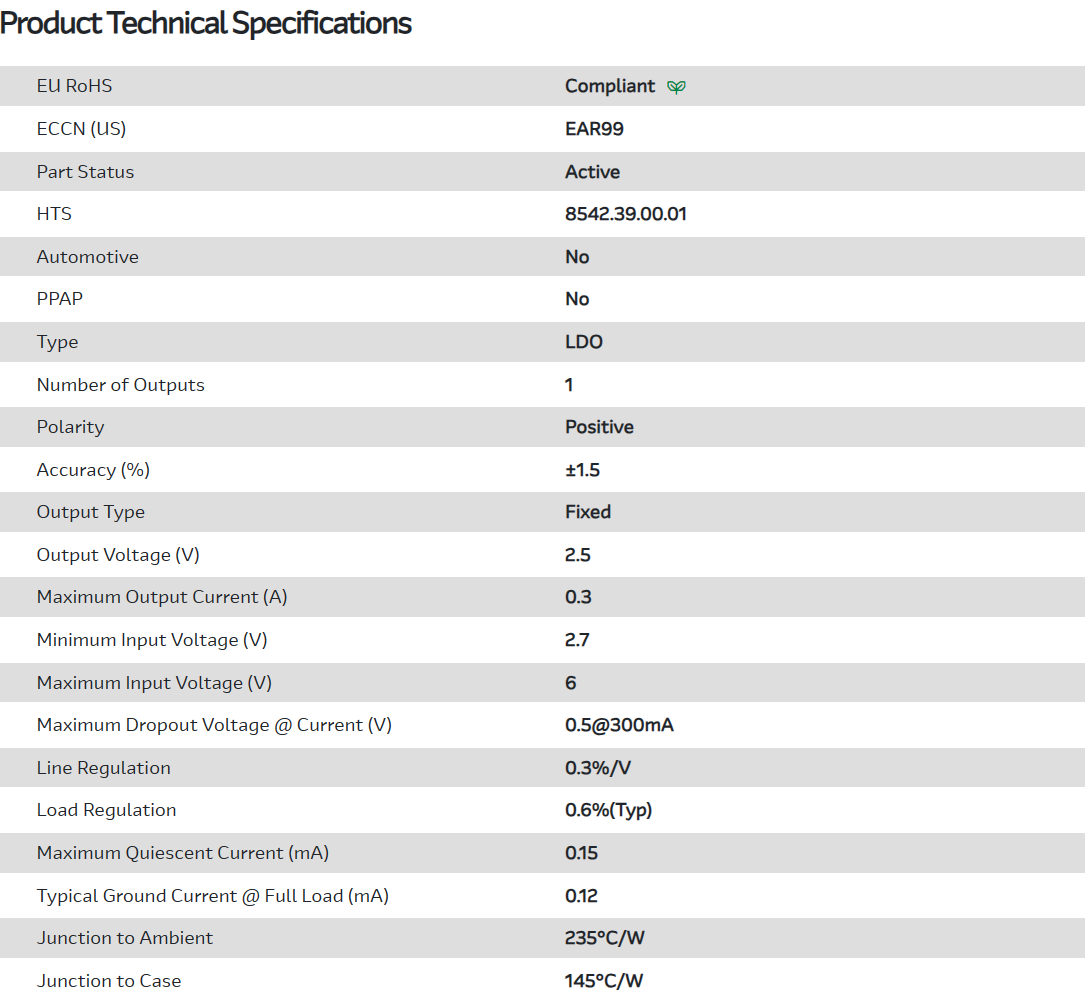
Task: Click the green RoHS leaf icon
Action: [677, 87]
